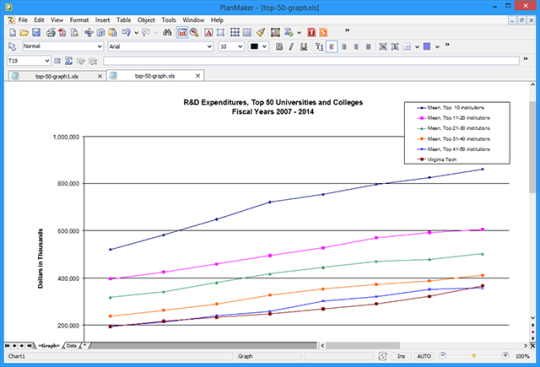Insert a picture frame icon
The width and height of the screenshot is (540, 367).
pyautogui.click(x=220, y=32)
